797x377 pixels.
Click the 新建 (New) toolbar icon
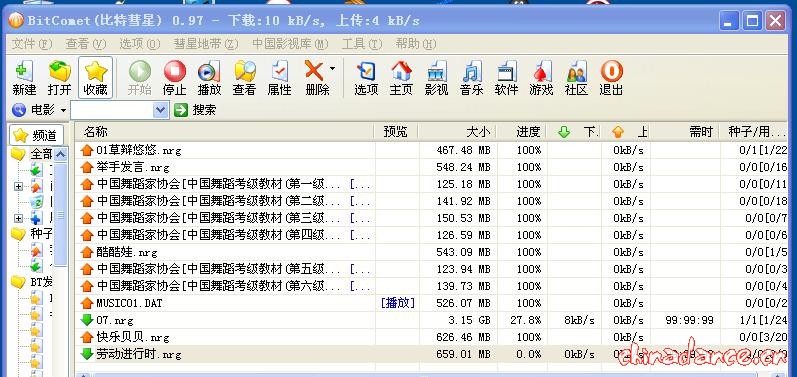coord(24,78)
